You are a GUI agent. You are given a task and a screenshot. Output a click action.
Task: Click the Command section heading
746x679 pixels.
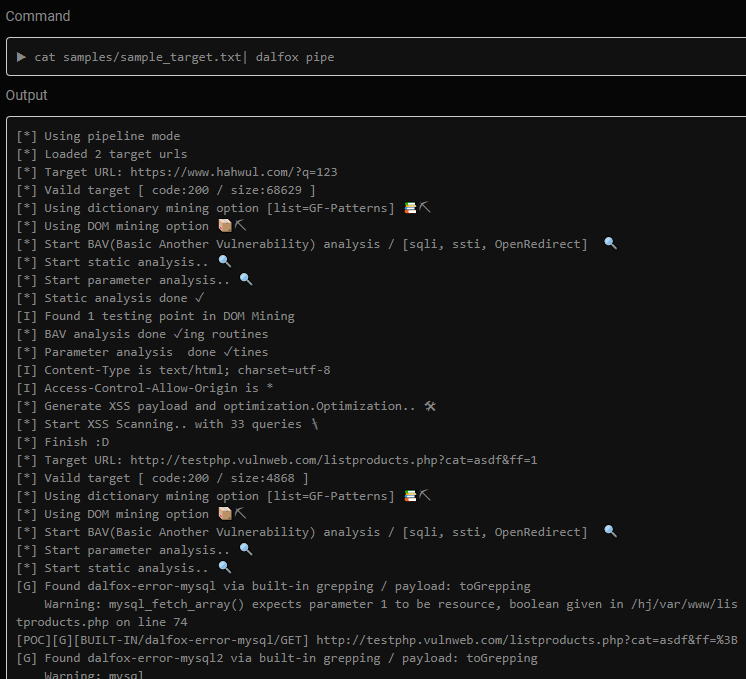(x=38, y=16)
